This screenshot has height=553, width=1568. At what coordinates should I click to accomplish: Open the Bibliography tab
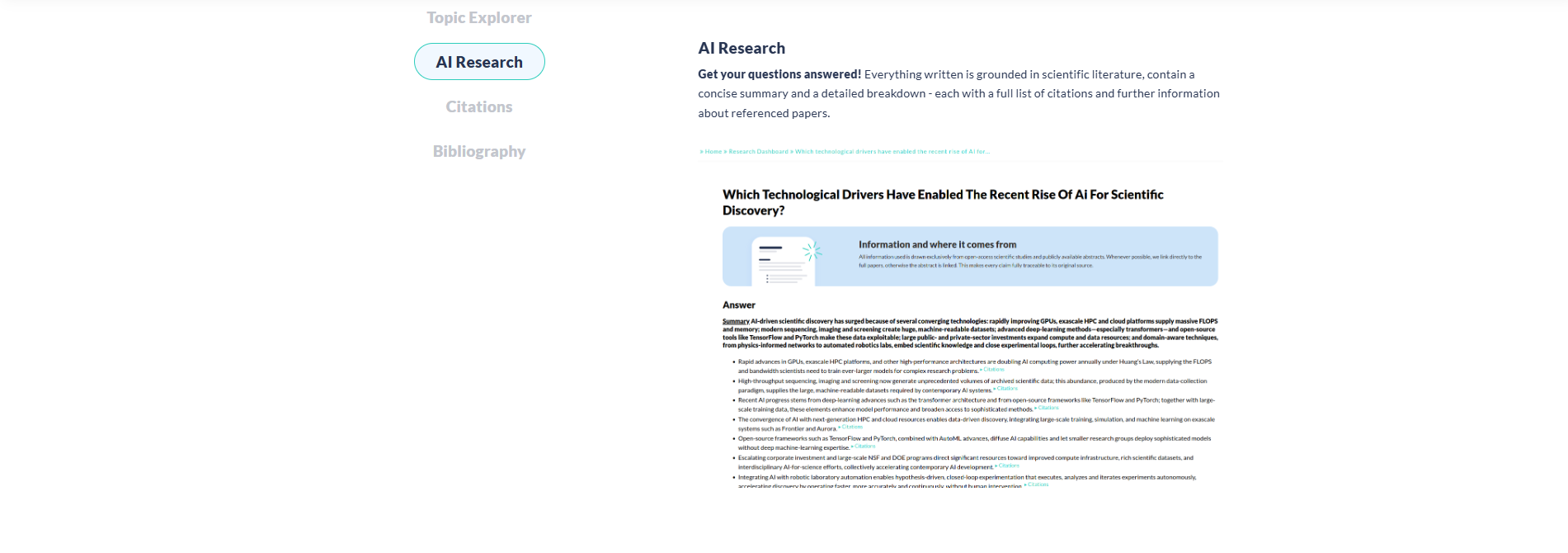pos(479,151)
